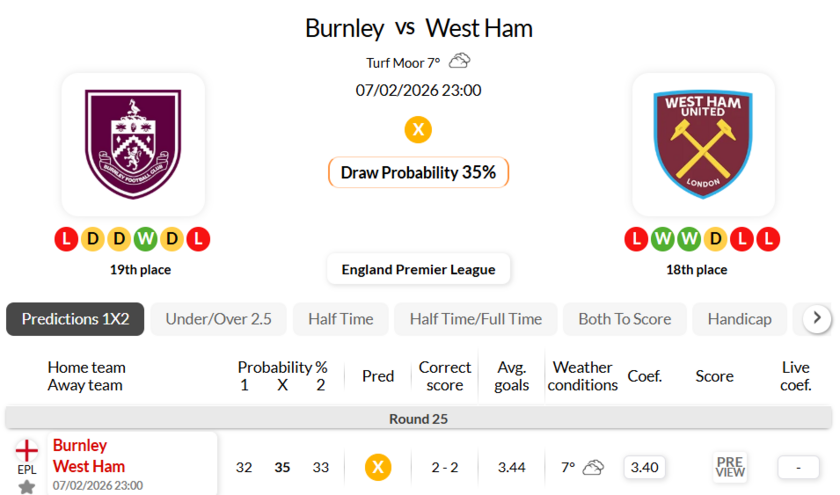Click the star favorite icon under EPL
Image resolution: width=840 pixels, height=495 pixels.
tap(27, 487)
